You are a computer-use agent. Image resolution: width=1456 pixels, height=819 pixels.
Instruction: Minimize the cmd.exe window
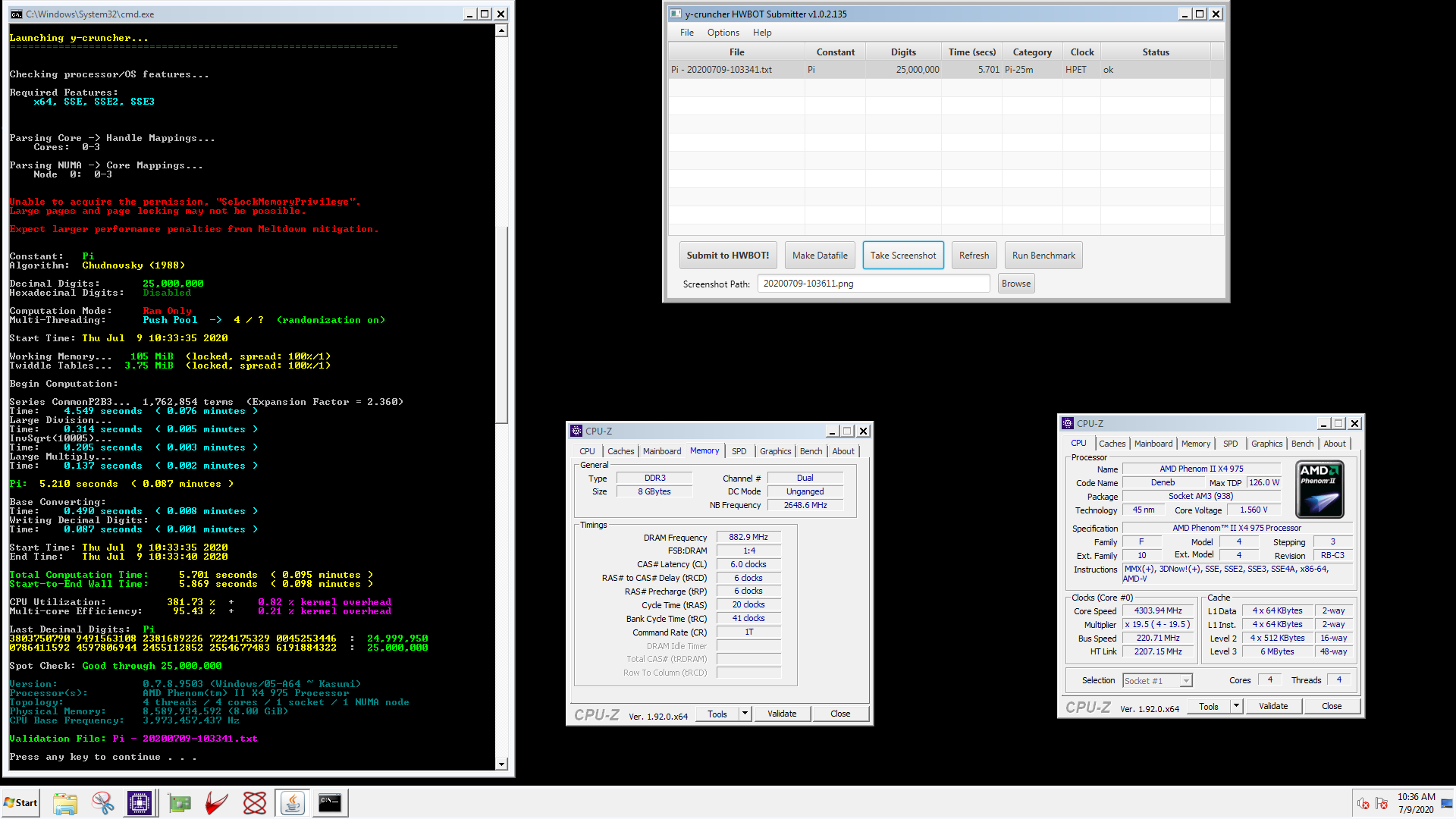469,14
